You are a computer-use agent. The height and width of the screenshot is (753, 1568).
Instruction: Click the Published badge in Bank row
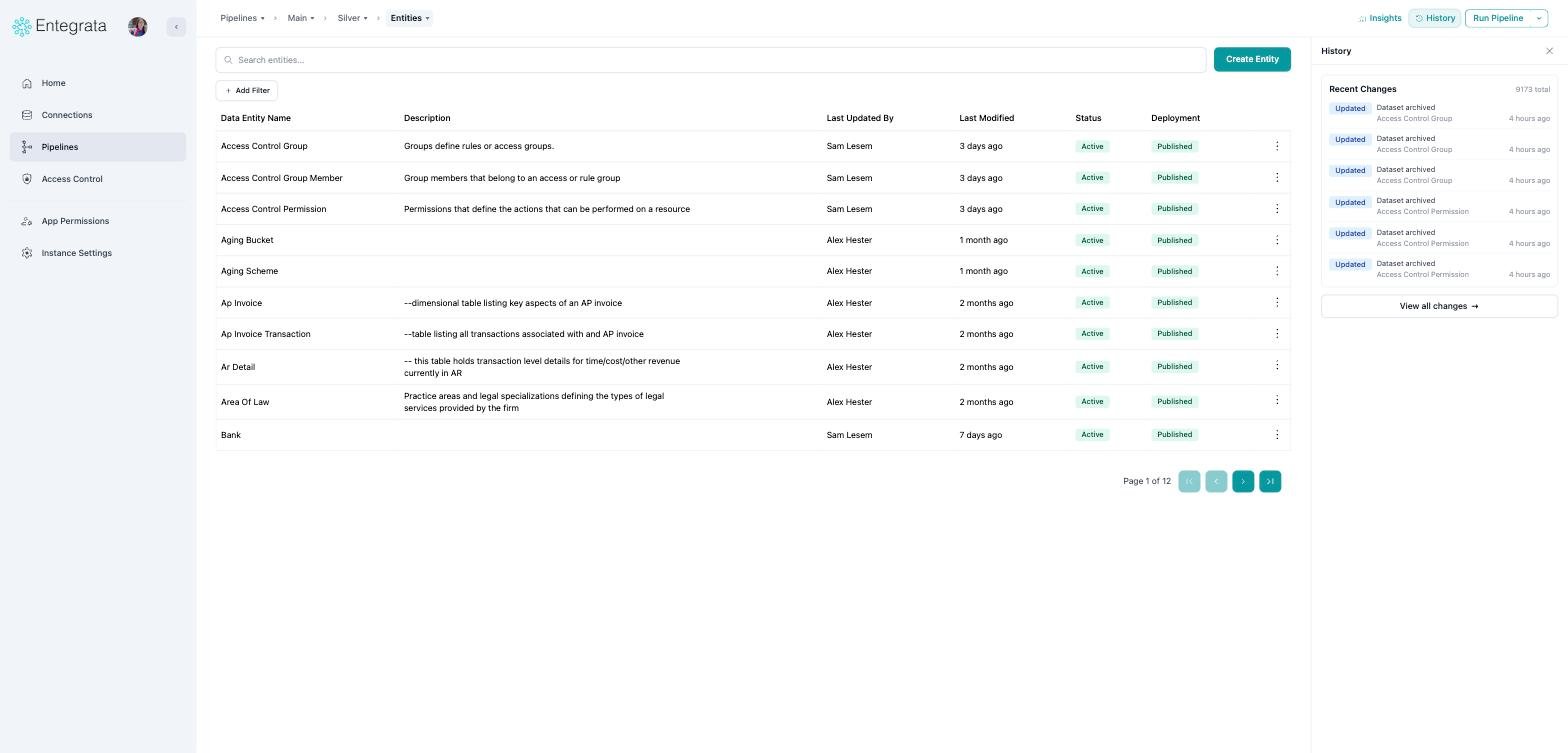(x=1174, y=435)
